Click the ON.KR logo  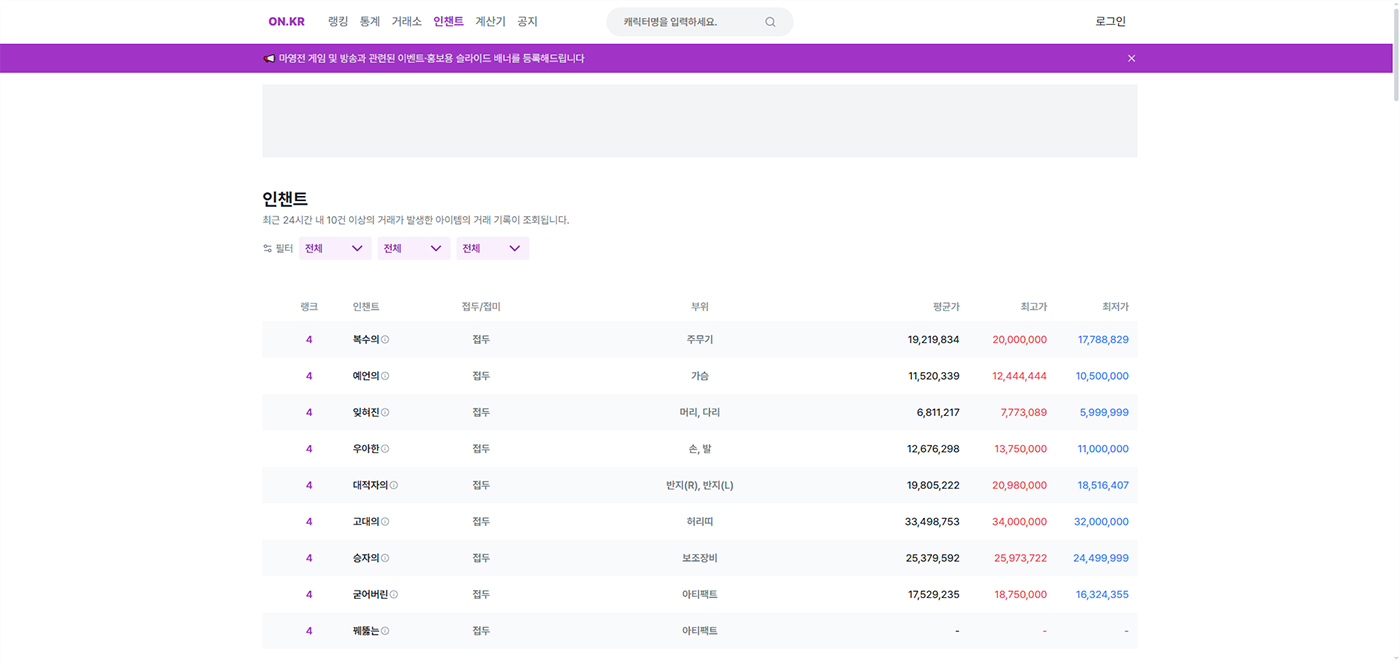pyautogui.click(x=286, y=21)
